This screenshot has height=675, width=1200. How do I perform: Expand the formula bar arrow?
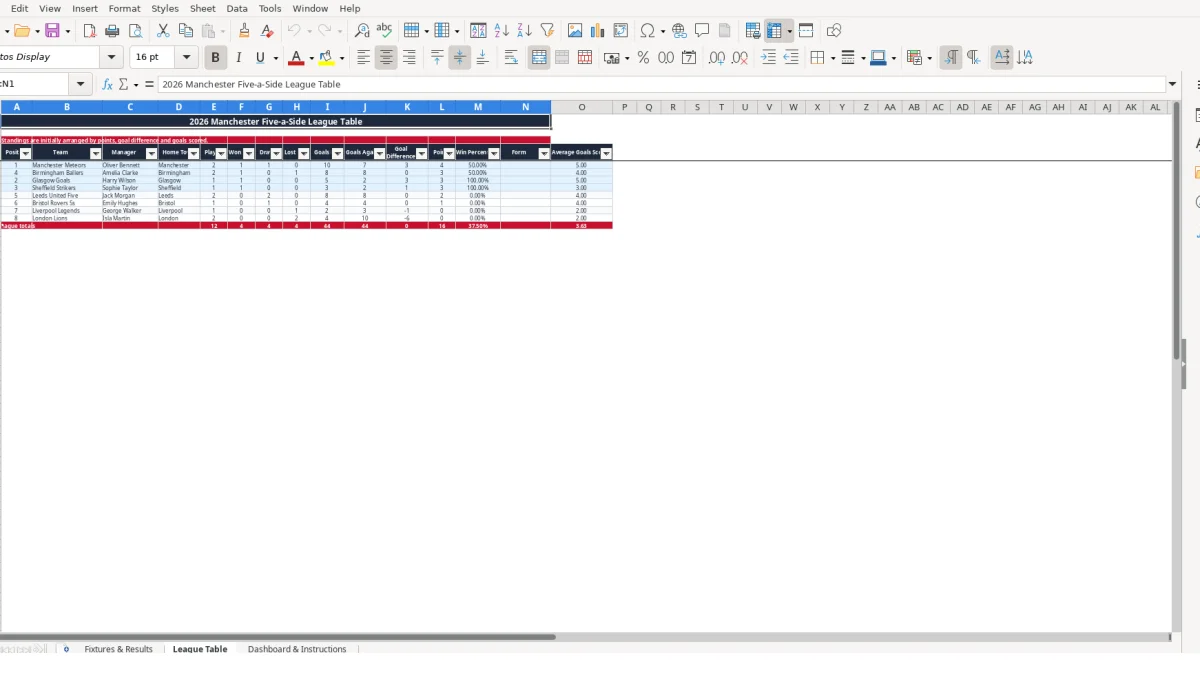(1173, 85)
